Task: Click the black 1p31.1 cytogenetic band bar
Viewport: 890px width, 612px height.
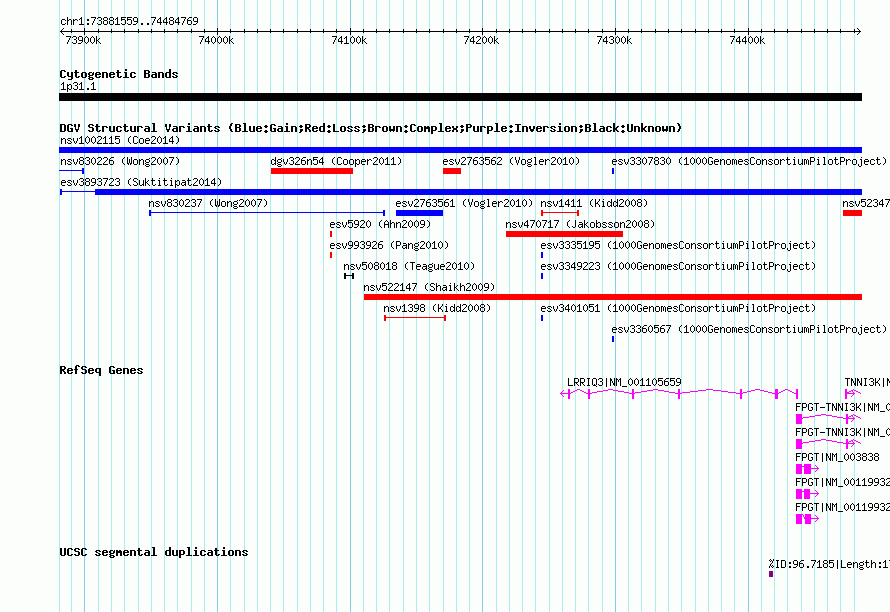Action: point(460,97)
